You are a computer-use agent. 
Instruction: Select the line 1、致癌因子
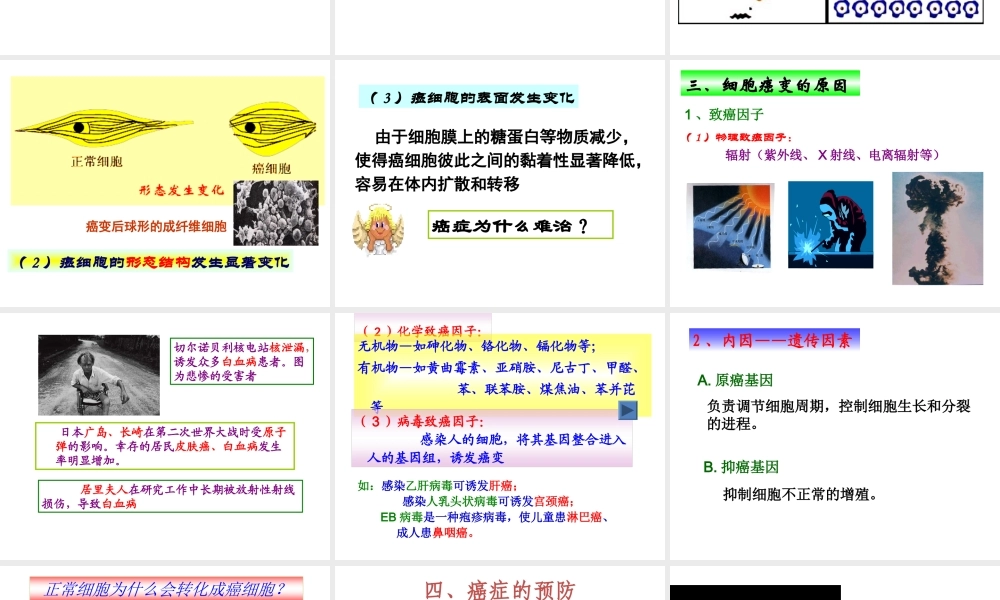pyautogui.click(x=724, y=115)
